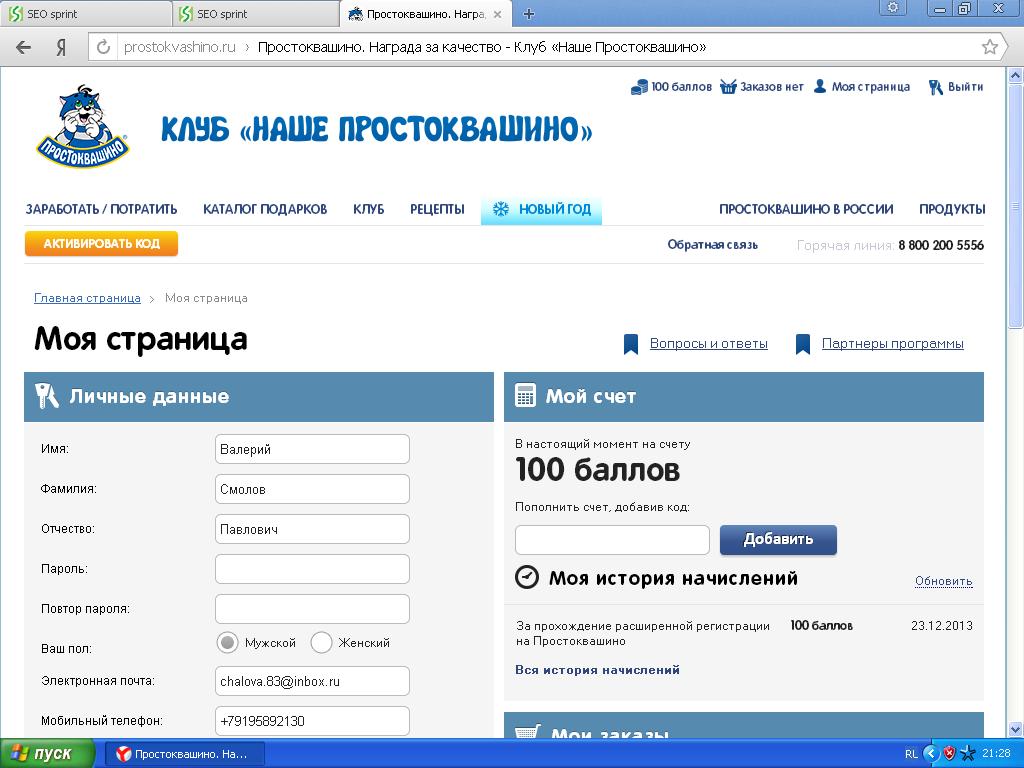Select Женский gender radio button

(x=321, y=643)
